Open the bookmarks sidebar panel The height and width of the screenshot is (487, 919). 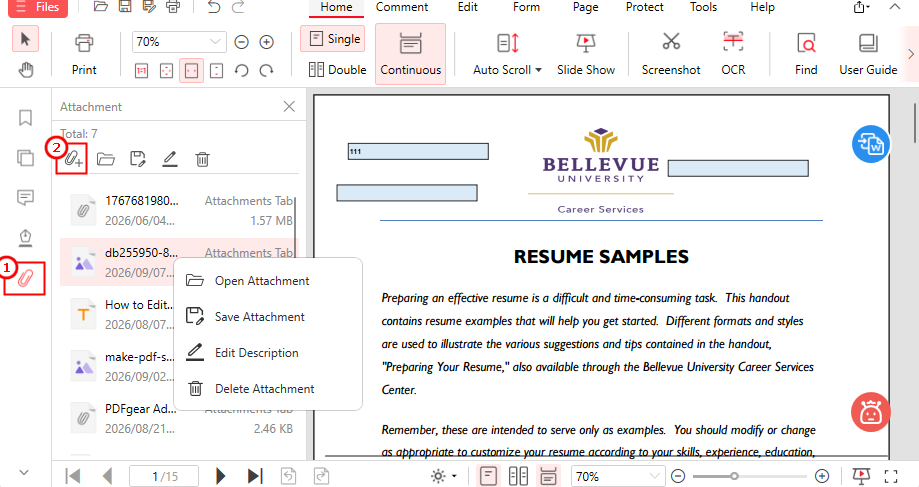point(25,118)
